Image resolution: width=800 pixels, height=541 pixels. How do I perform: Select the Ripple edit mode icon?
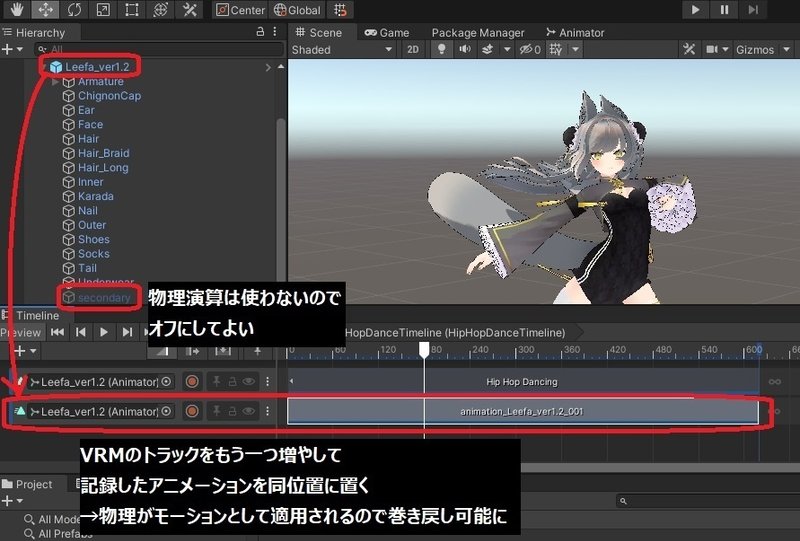(193, 351)
